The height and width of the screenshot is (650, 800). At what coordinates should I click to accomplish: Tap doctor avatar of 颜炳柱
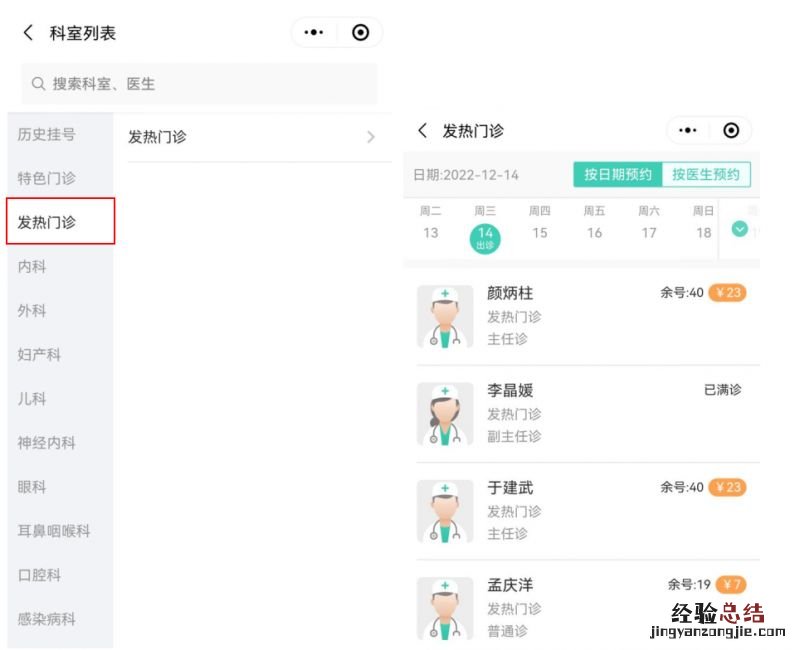tap(445, 316)
